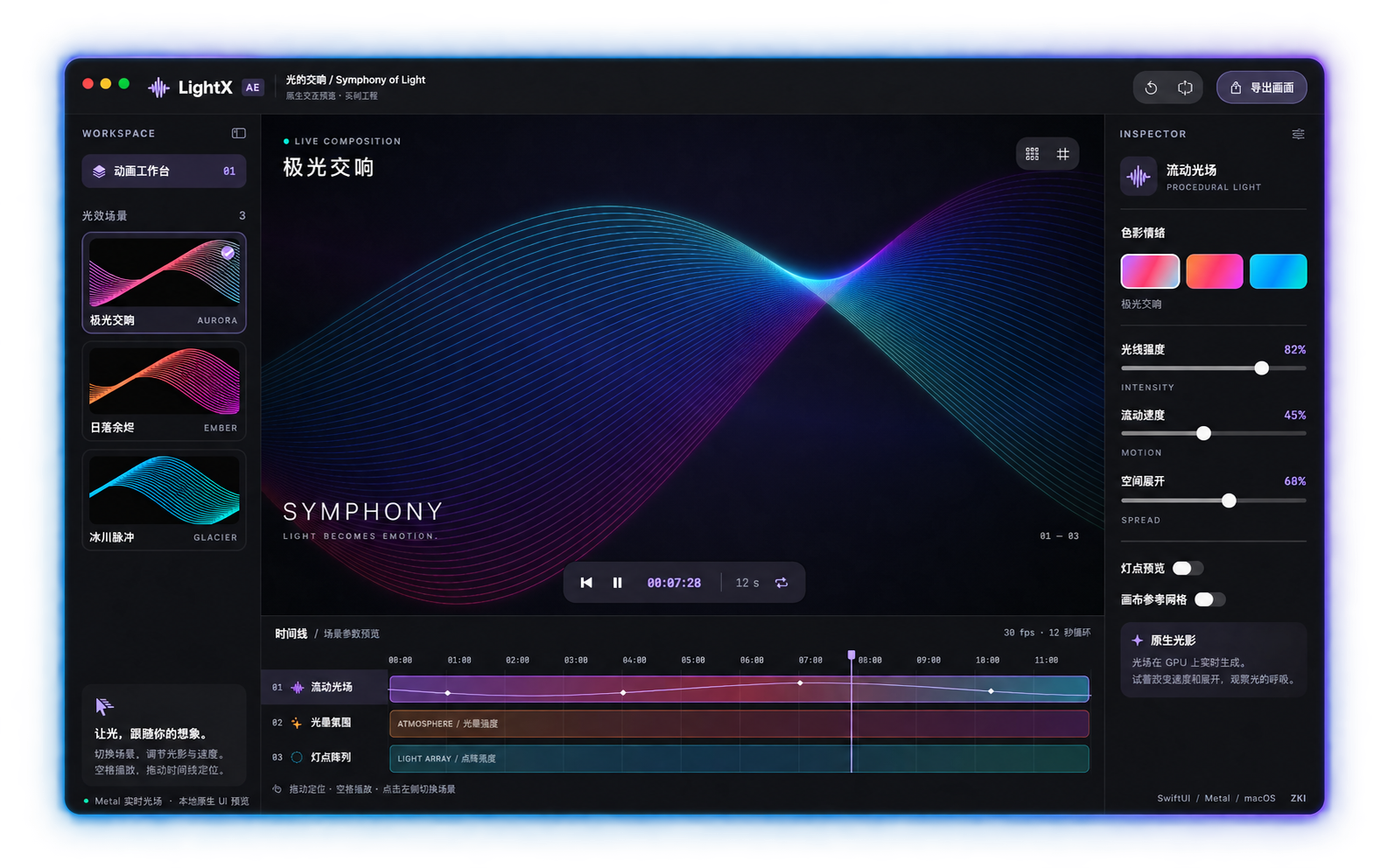Choose the pink-purple 极光交响 color swatch
1388x868 pixels.
[1150, 271]
